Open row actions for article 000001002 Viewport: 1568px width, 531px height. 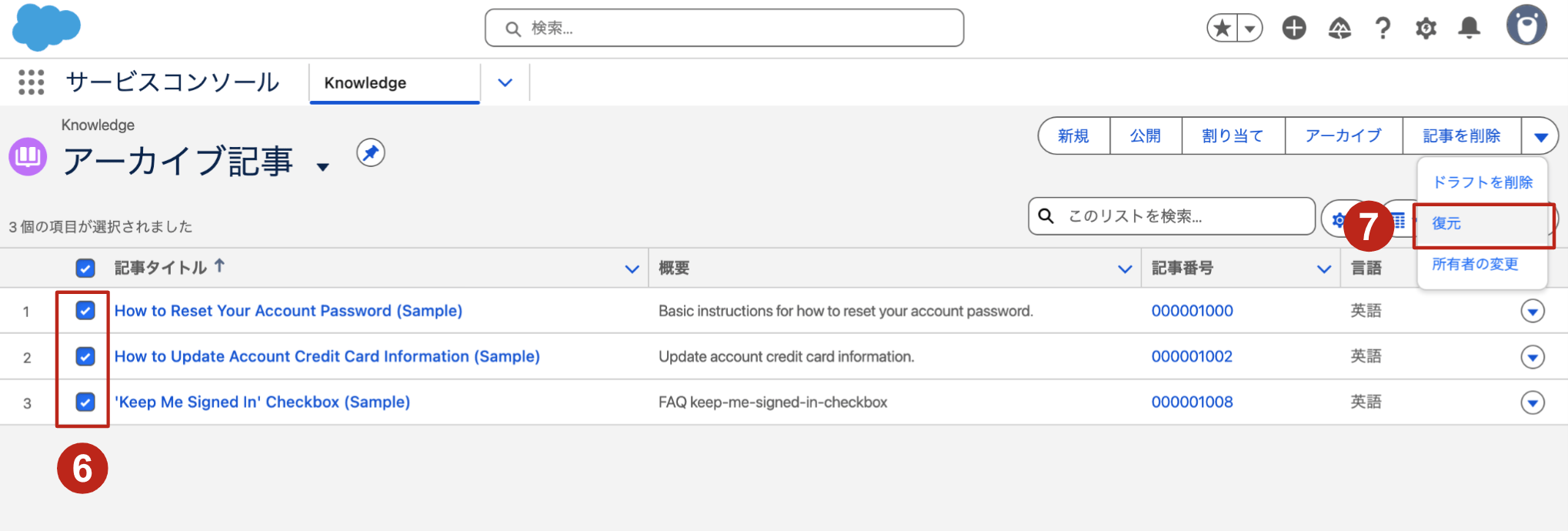coord(1533,356)
